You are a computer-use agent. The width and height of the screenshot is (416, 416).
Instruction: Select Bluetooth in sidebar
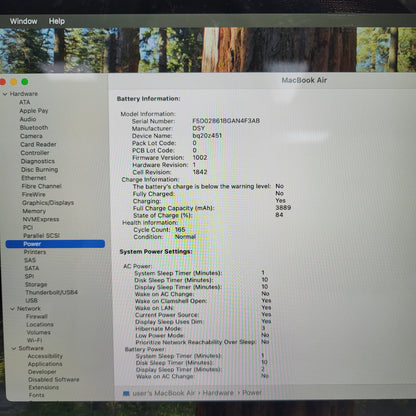(x=34, y=128)
